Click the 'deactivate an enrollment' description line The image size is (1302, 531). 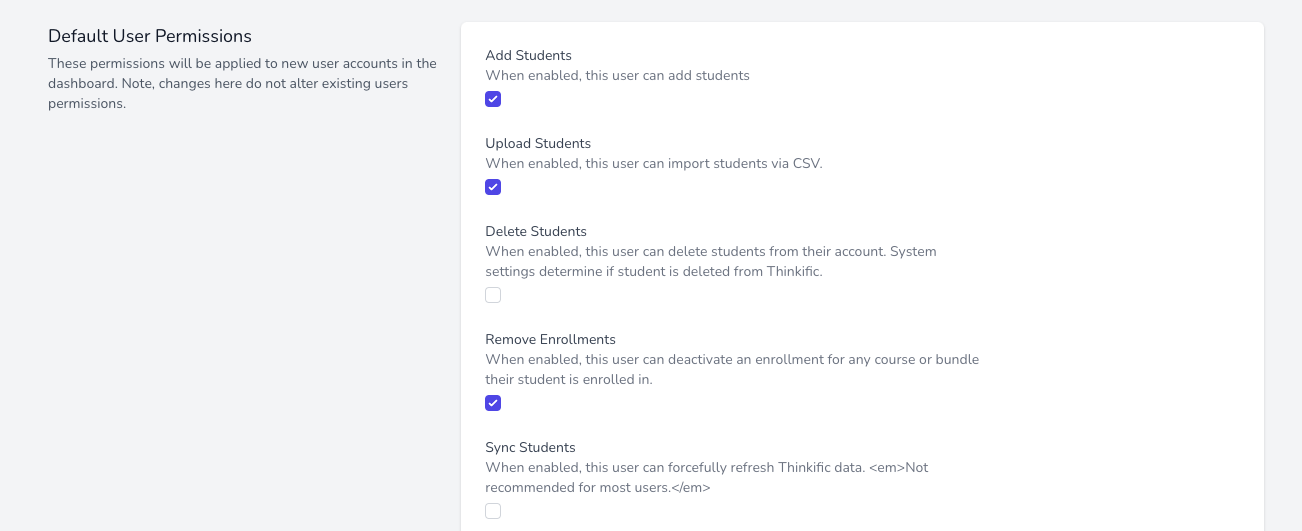coord(732,359)
